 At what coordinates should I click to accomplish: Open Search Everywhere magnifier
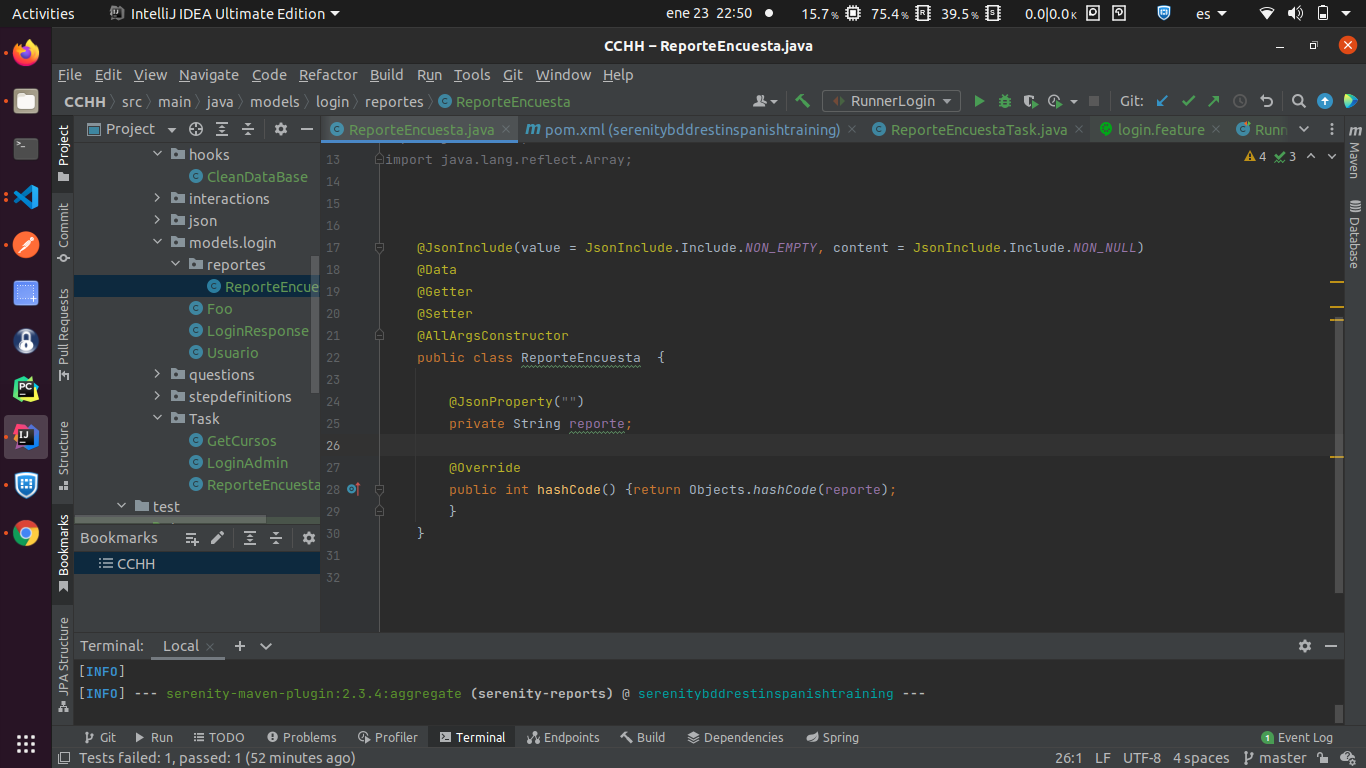(x=1298, y=101)
